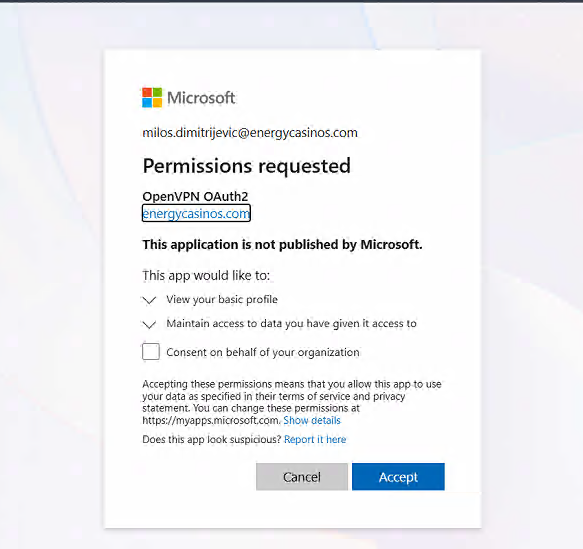This screenshot has width=583, height=549.
Task: Expand the Maintain access to data chevron
Action: pos(149,324)
